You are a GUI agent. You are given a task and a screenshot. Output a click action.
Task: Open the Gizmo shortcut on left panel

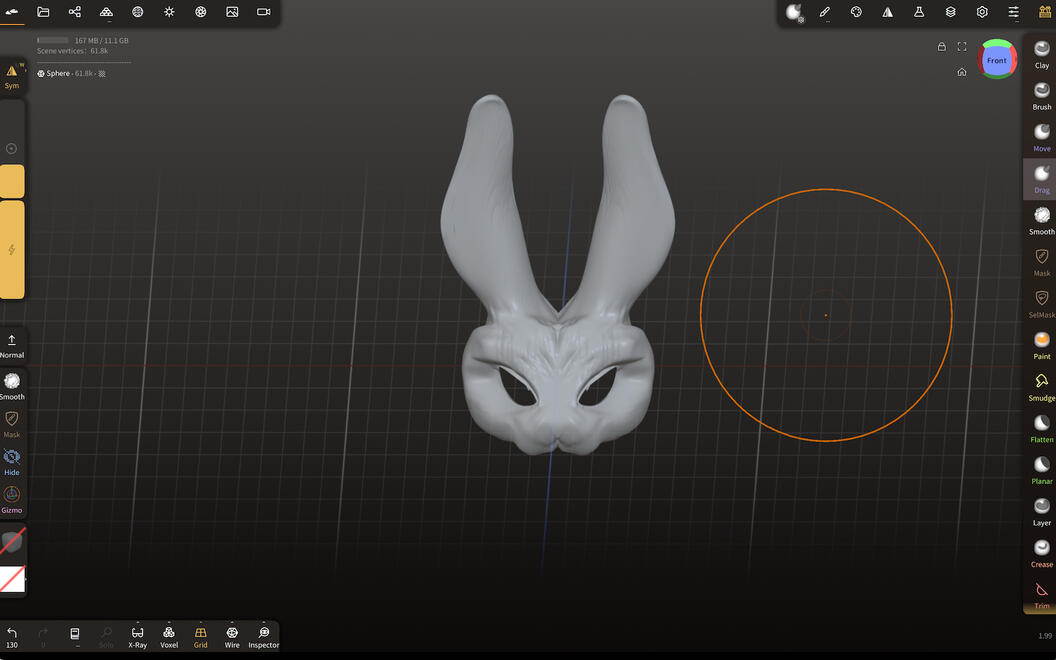pos(12,499)
